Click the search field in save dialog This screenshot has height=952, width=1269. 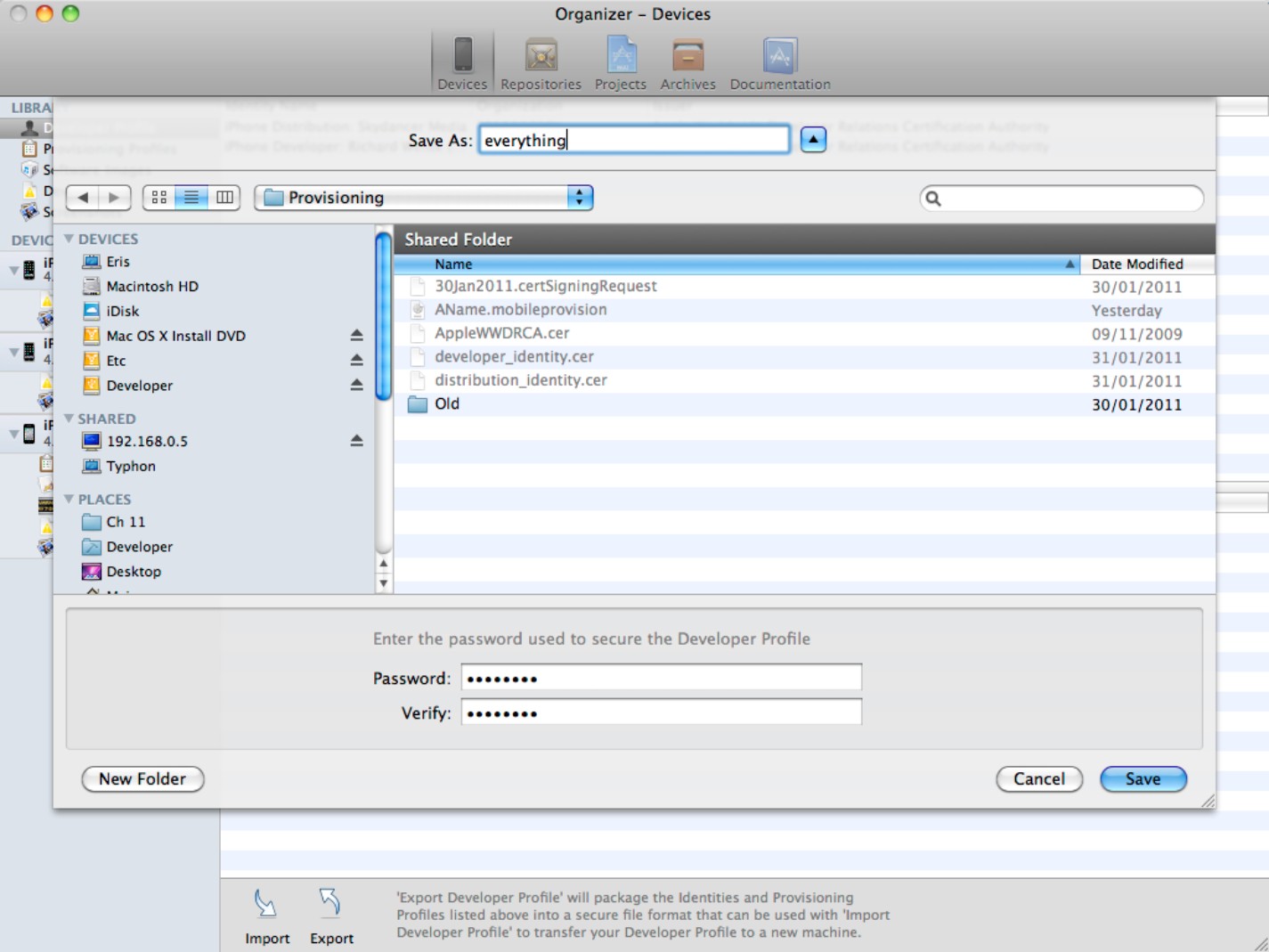(x=1062, y=199)
